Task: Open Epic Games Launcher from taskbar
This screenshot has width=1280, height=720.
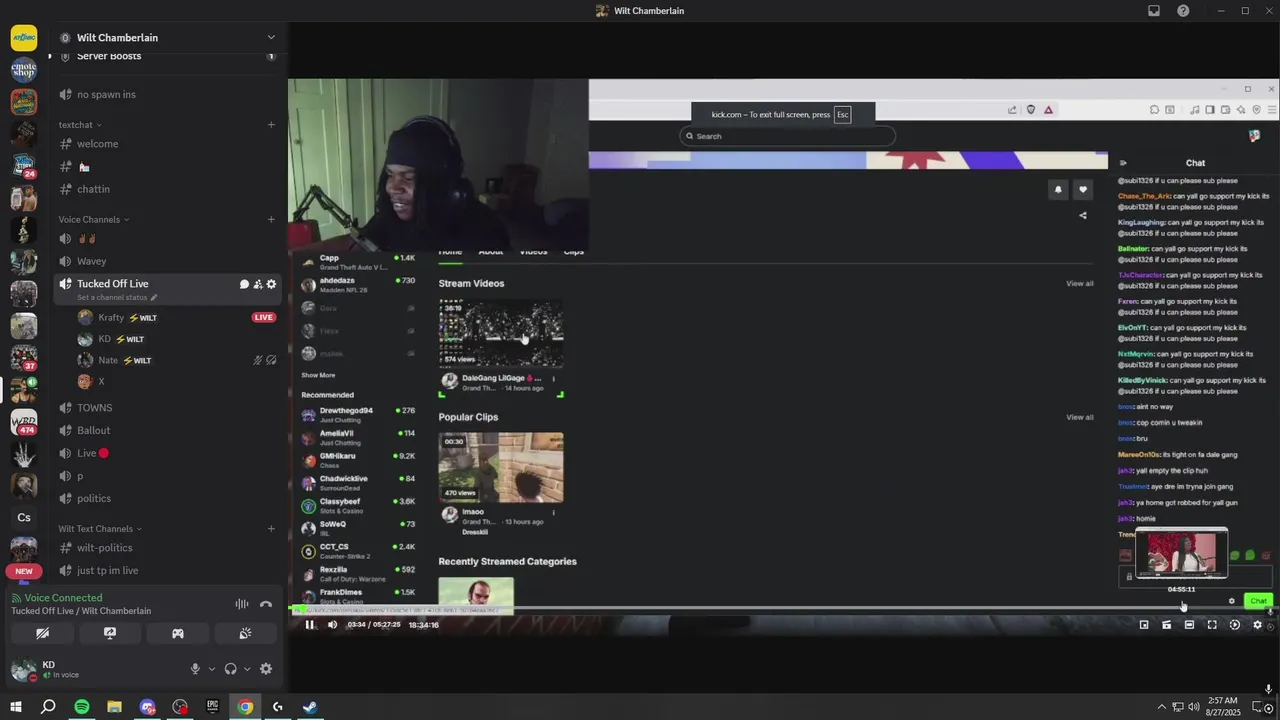Action: (212, 707)
